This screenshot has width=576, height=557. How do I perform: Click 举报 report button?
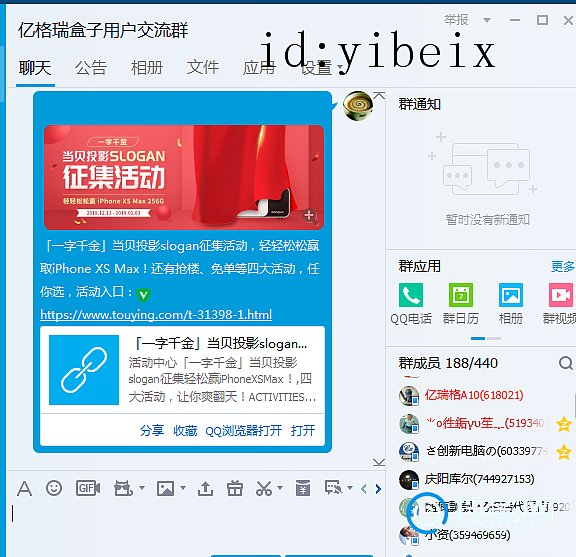coord(456,20)
